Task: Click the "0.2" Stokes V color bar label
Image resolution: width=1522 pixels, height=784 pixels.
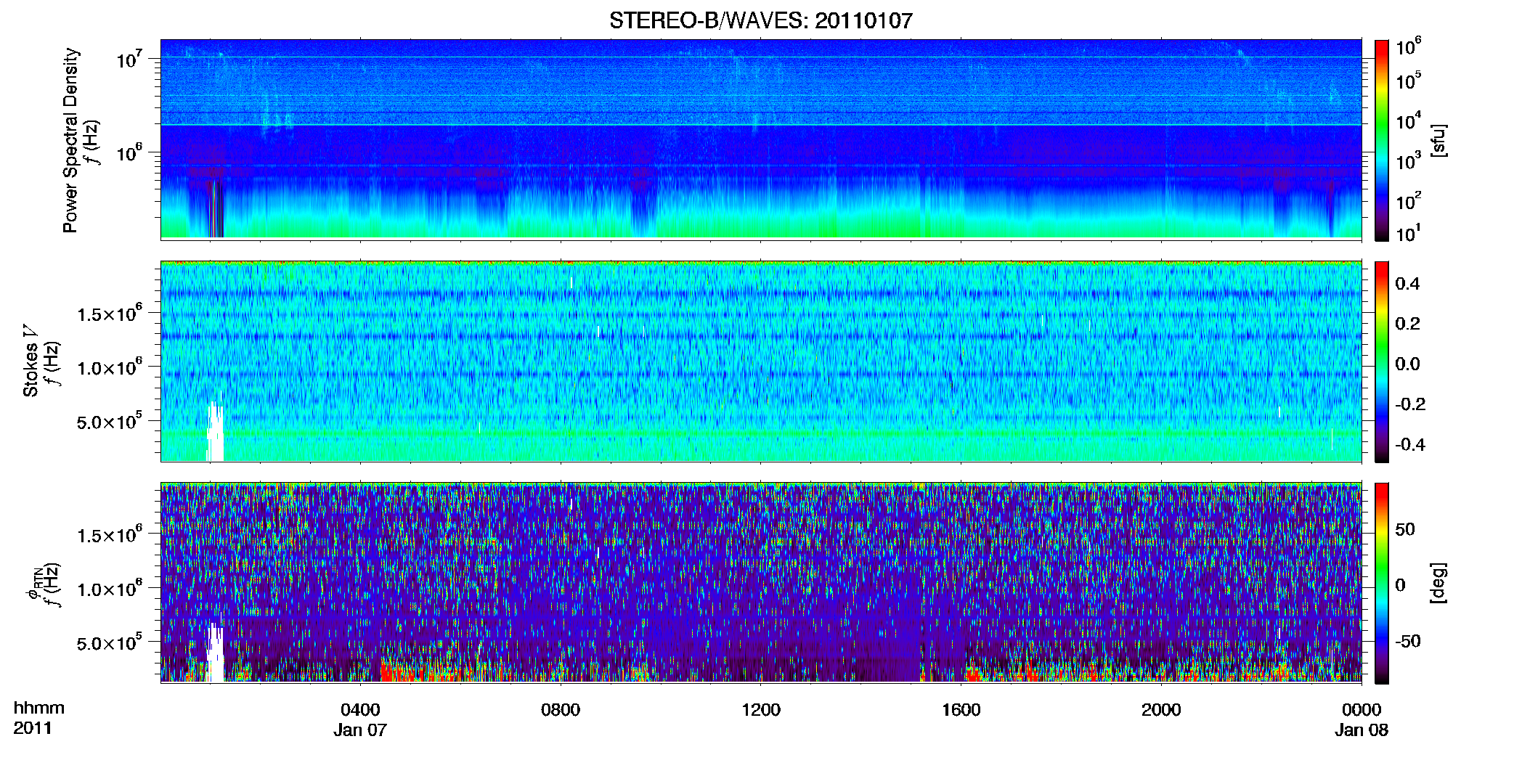Action: pyautogui.click(x=1407, y=324)
